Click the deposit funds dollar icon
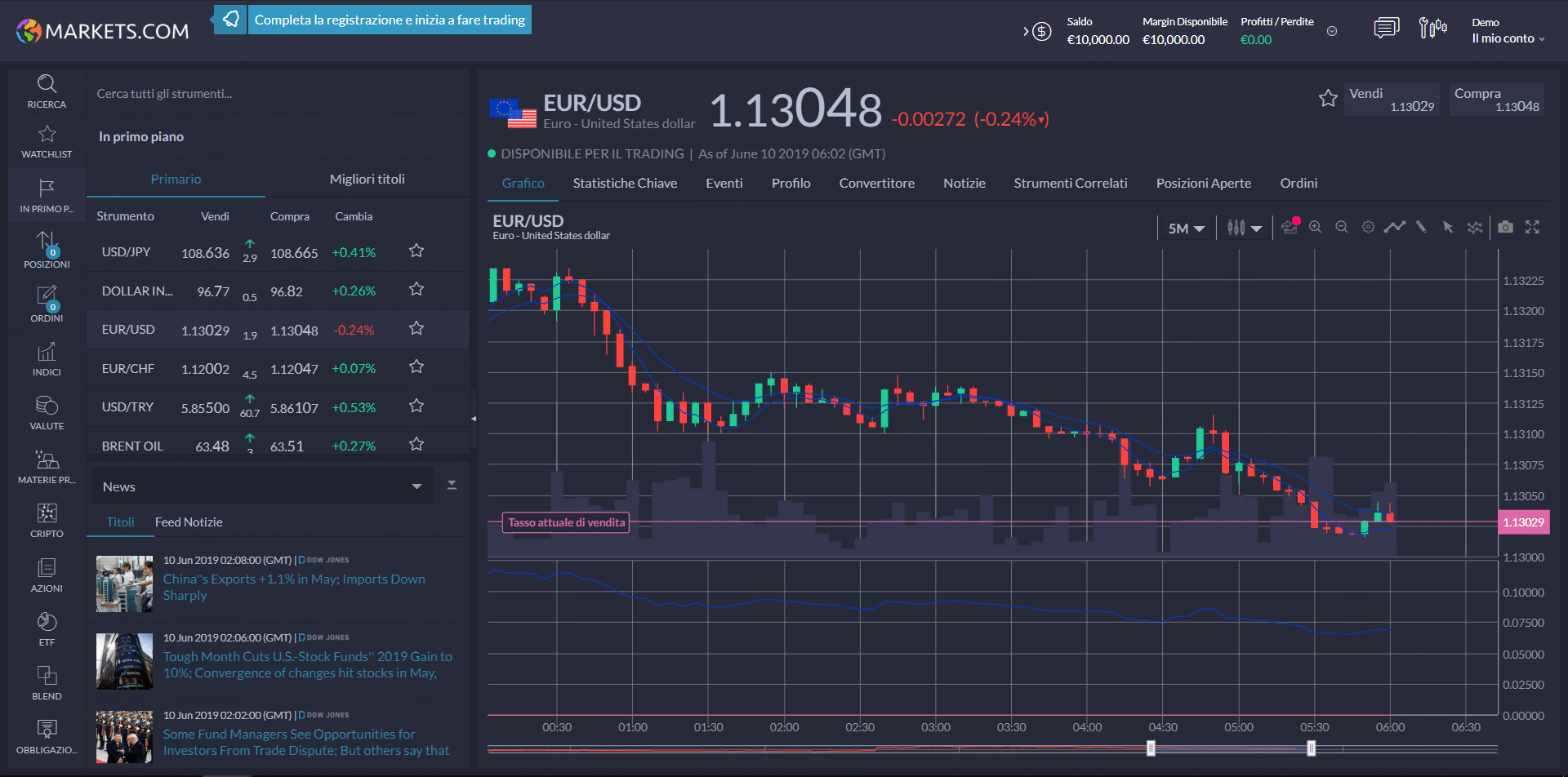 coord(1041,32)
